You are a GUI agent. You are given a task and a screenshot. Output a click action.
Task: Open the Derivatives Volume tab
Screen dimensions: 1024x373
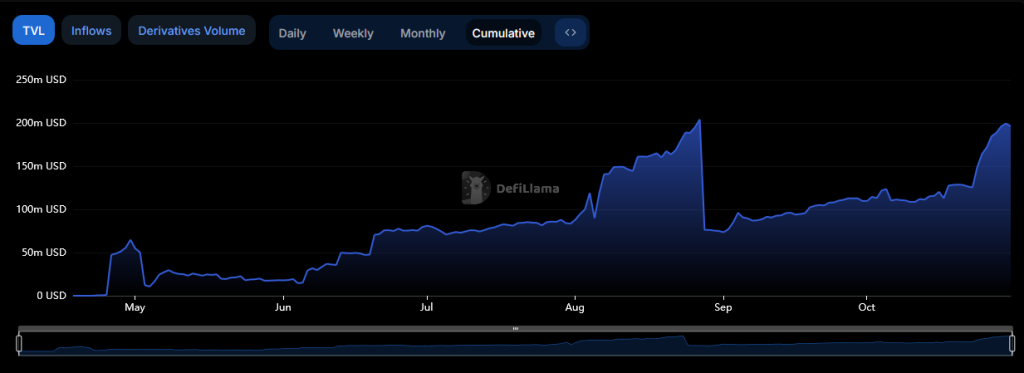[192, 31]
